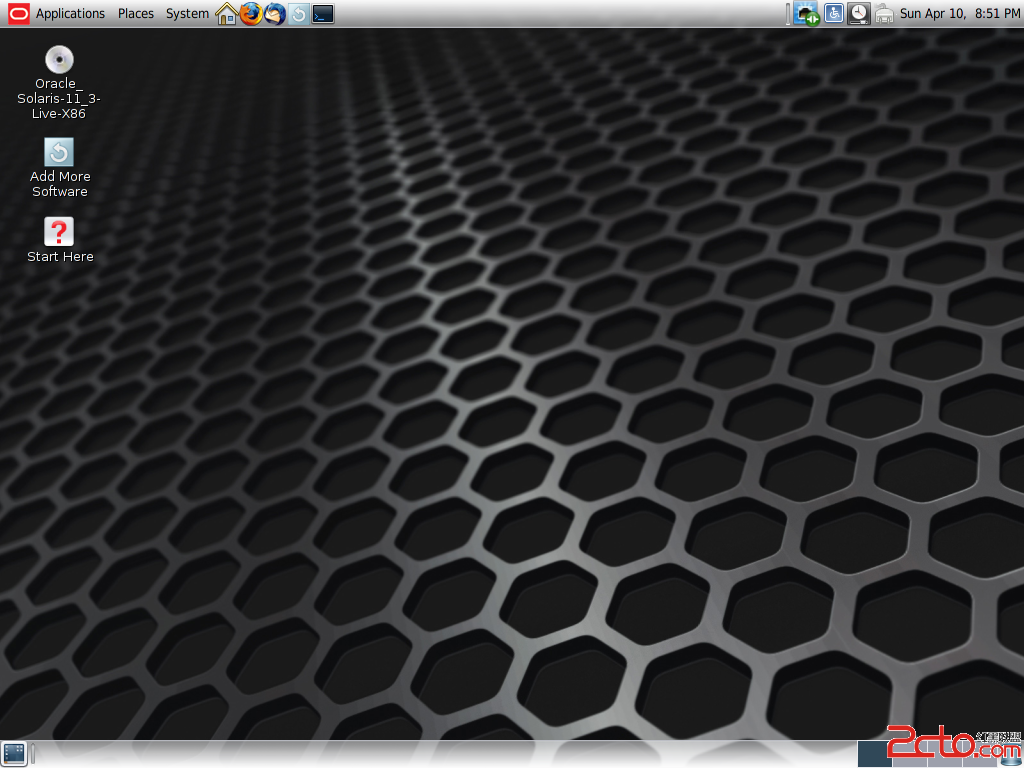Open the accessibility status icon

point(834,14)
